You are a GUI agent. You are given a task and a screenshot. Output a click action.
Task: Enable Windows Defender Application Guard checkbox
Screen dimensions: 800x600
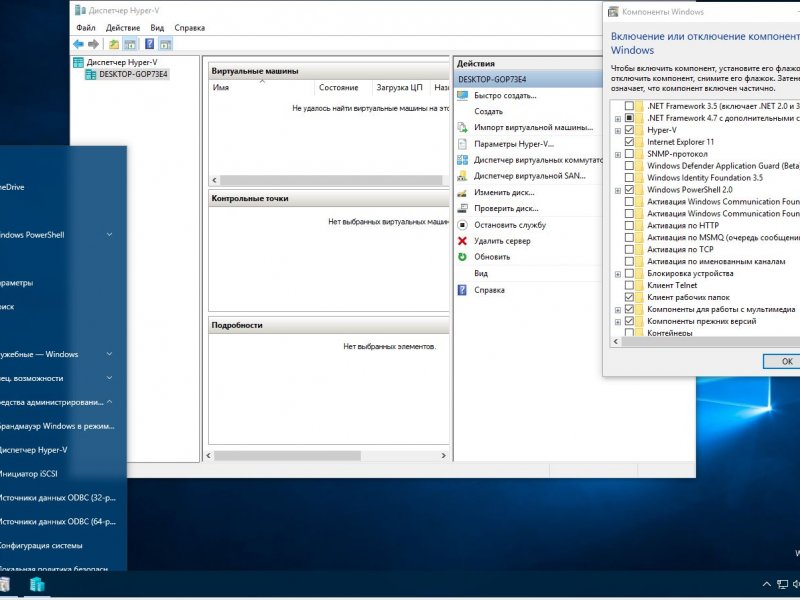[x=629, y=166]
